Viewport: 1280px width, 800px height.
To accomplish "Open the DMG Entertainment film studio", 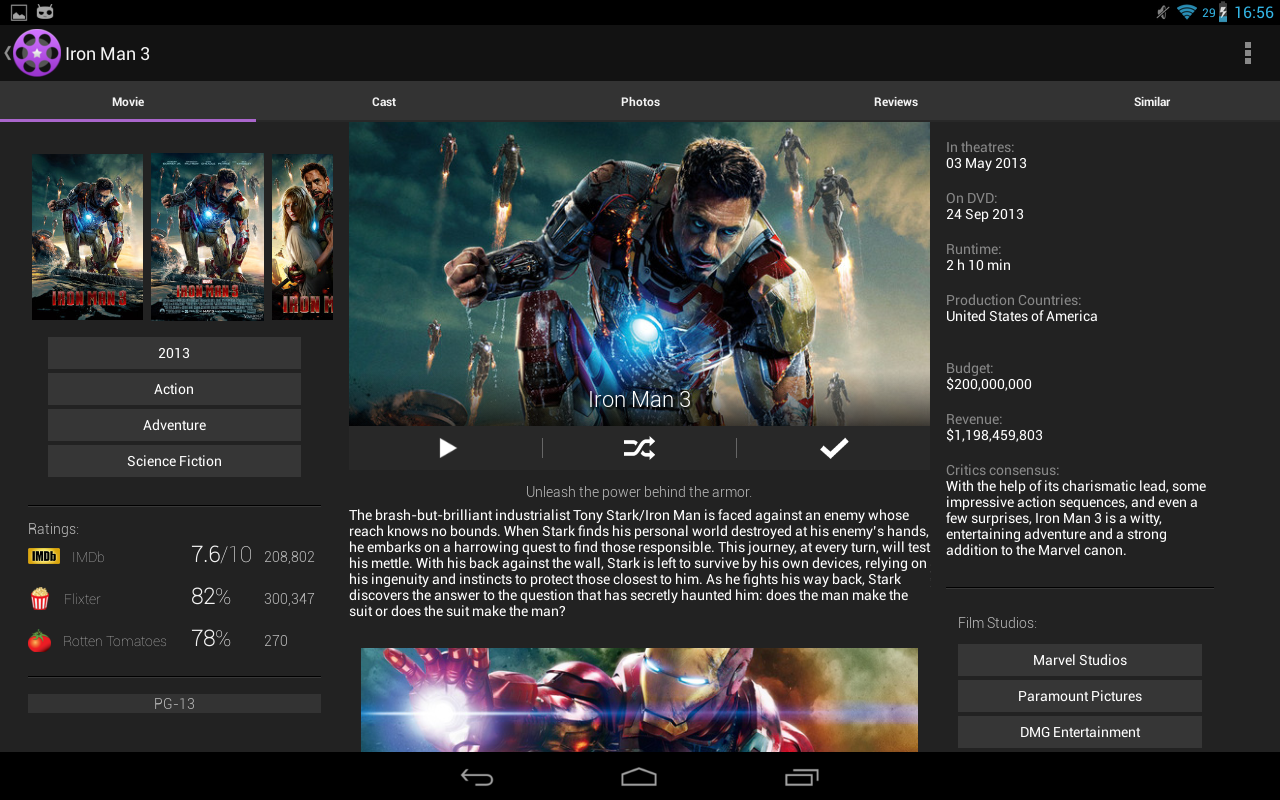I will [x=1080, y=732].
